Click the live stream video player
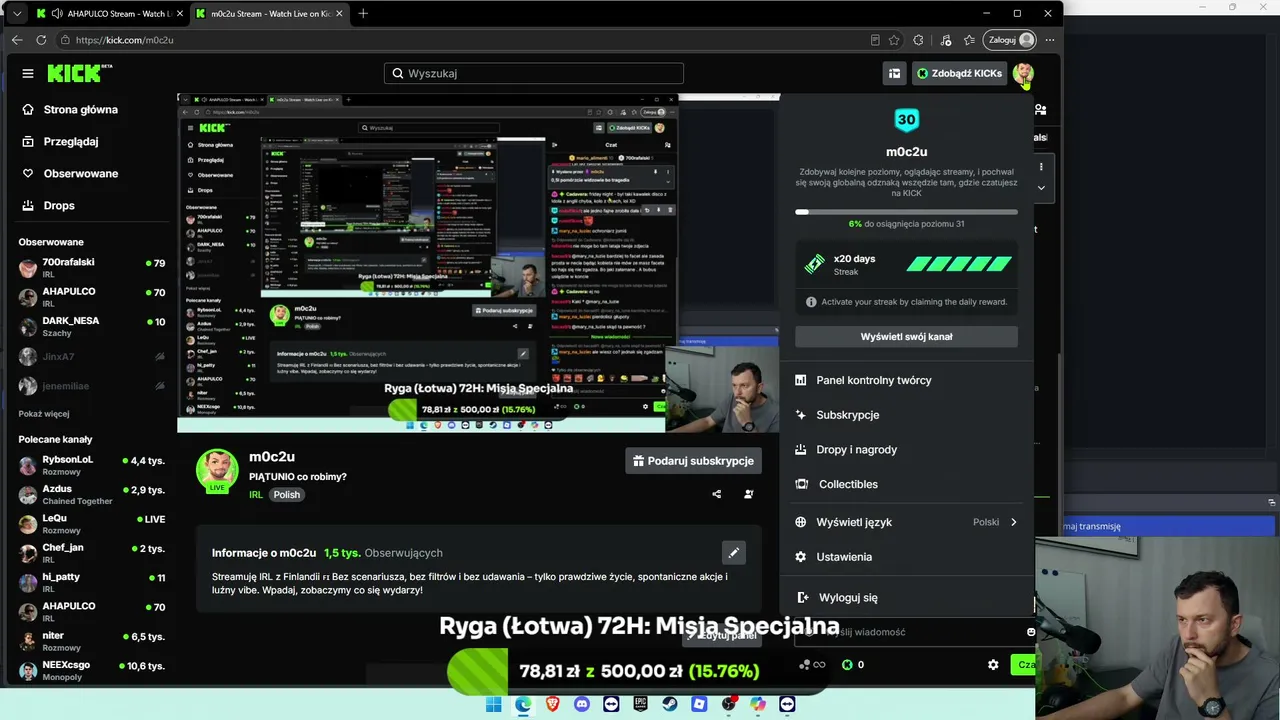Image resolution: width=1280 pixels, height=720 pixels. click(478, 263)
